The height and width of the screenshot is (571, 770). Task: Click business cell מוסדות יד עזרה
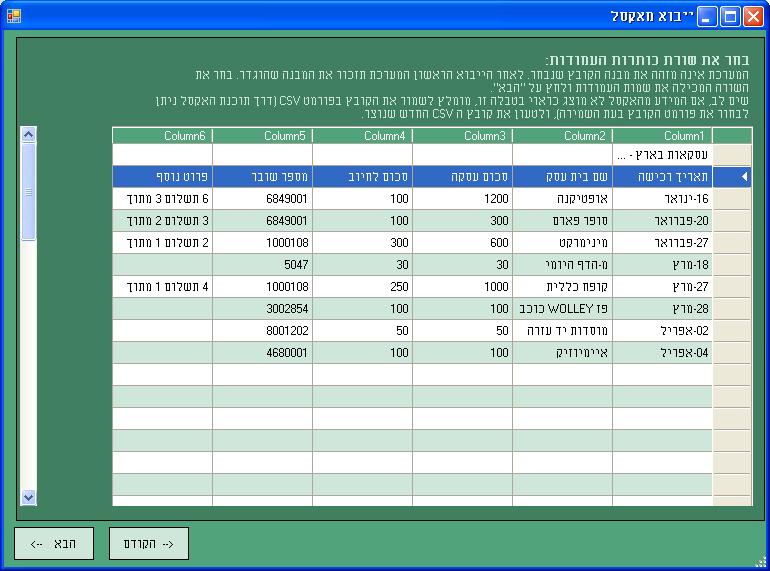(x=562, y=331)
